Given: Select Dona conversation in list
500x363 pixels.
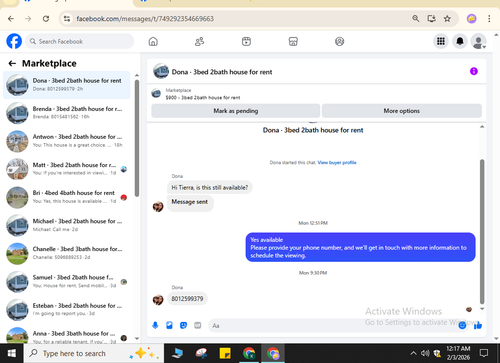Looking at the screenshot, I should 67,85.
